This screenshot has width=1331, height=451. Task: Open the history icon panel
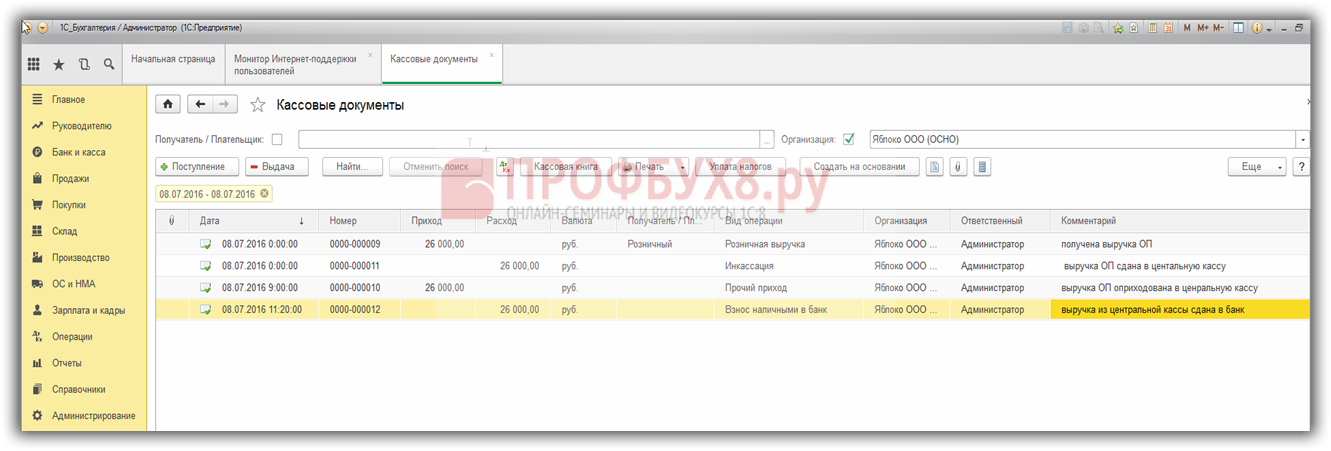(84, 64)
